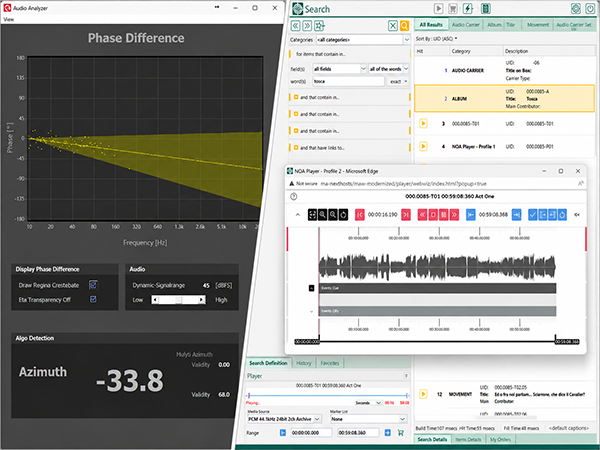Viewport: 600px width, 450px height.
Task: Toggle third 'and that contain in..' orange checkbox
Action: 296,131
